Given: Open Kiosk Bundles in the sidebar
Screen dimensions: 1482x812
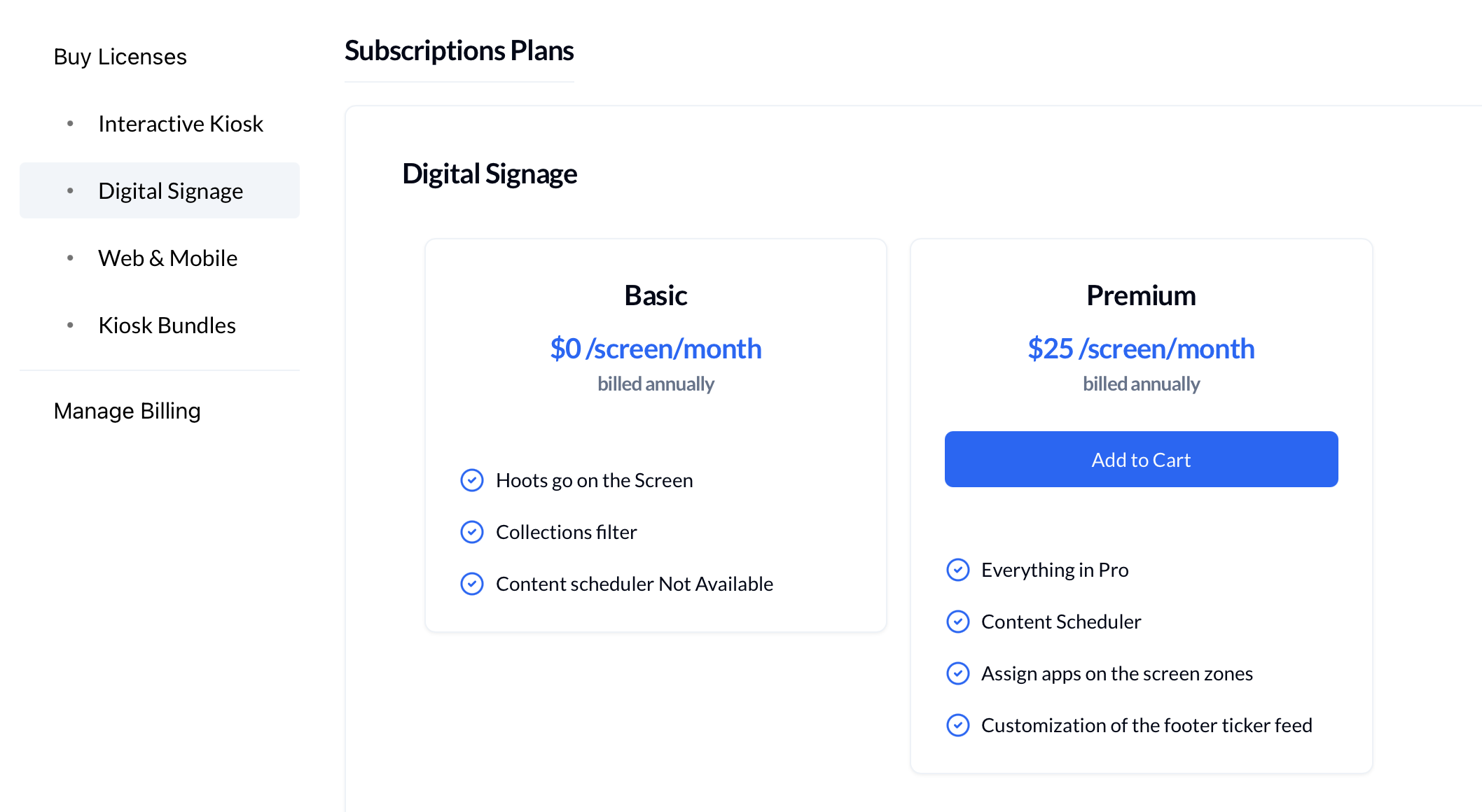Looking at the screenshot, I should [x=167, y=325].
